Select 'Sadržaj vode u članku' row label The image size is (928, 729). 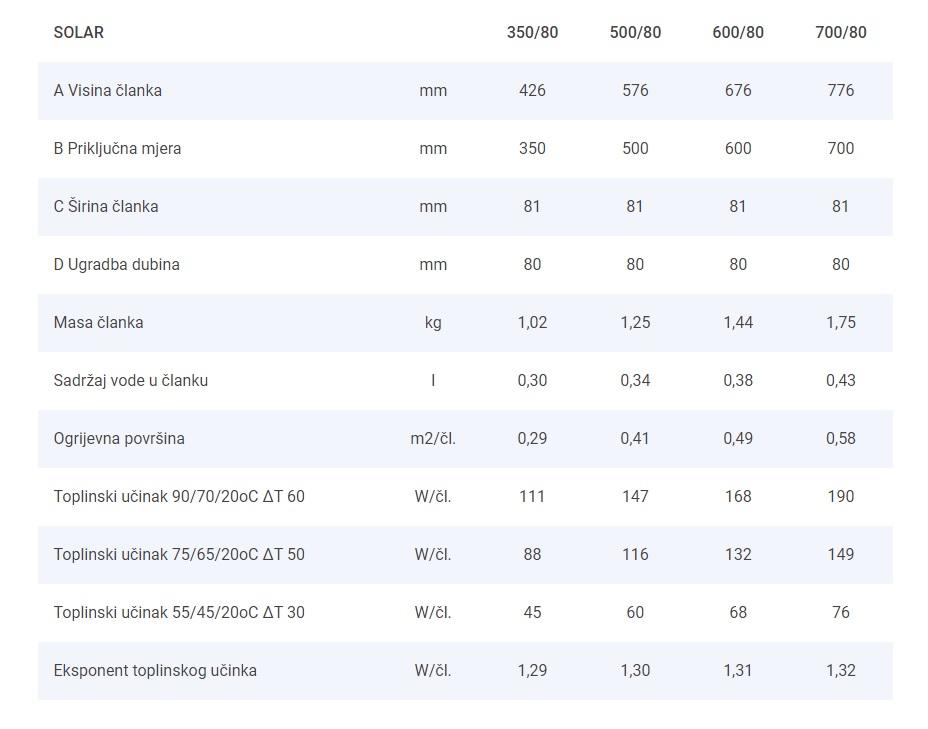[131, 380]
